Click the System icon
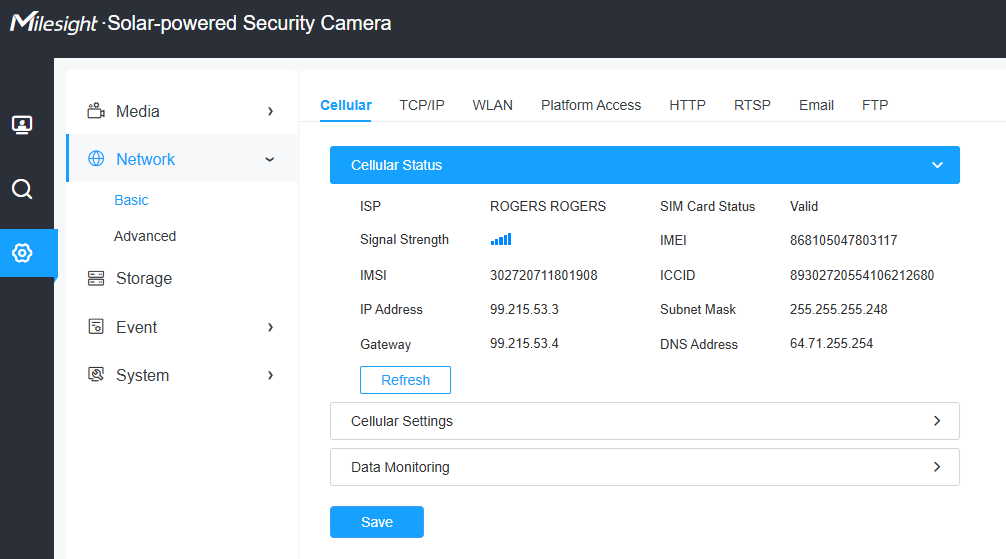The image size is (1006, 559). pyautogui.click(x=96, y=375)
